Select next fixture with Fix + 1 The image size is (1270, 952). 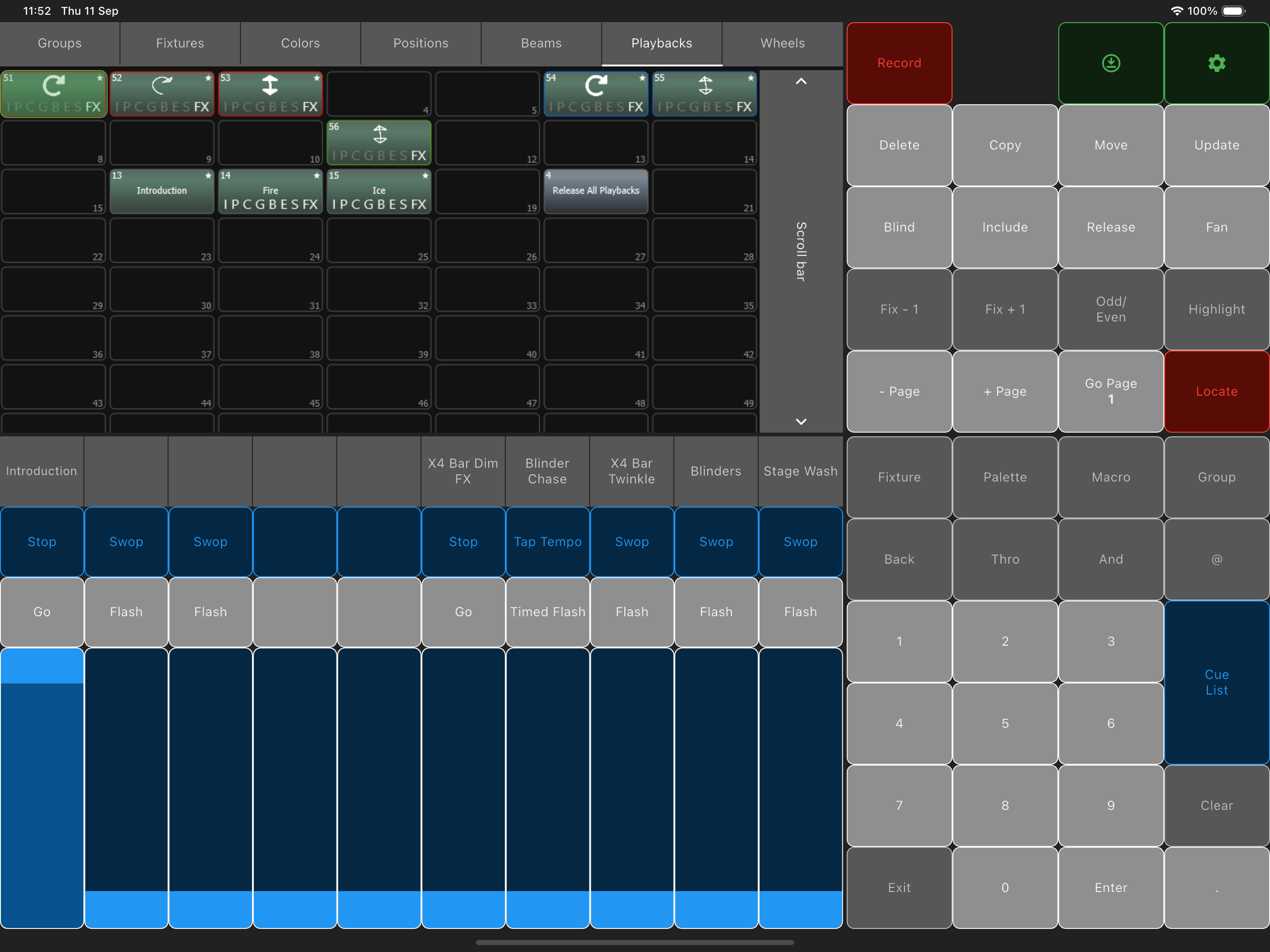tap(1005, 309)
